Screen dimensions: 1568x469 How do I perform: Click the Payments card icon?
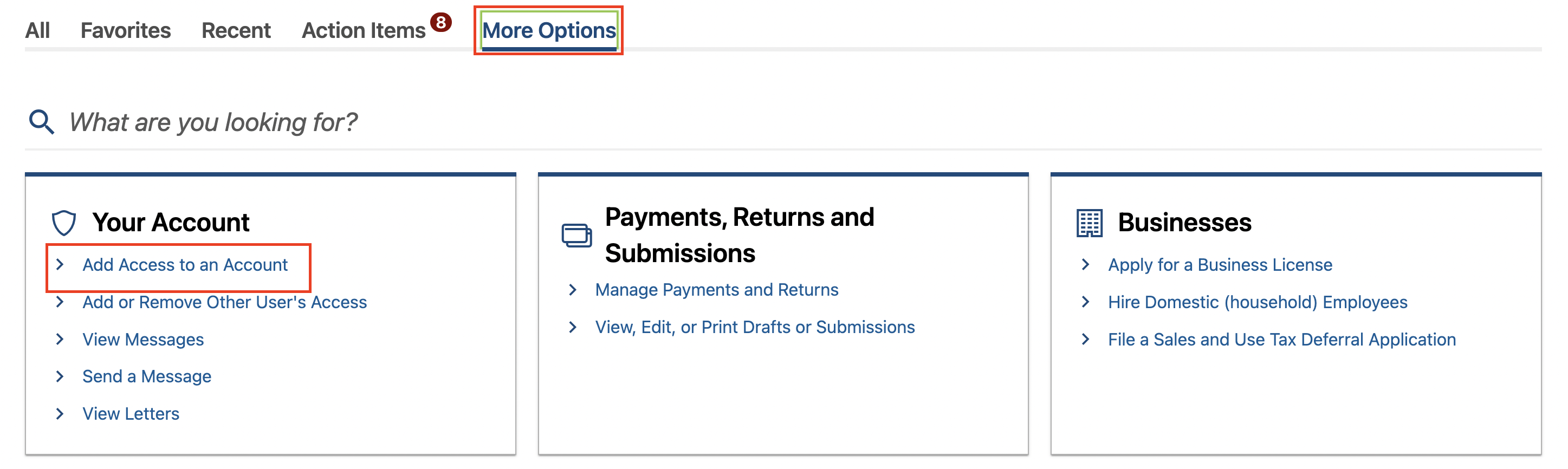click(x=576, y=236)
